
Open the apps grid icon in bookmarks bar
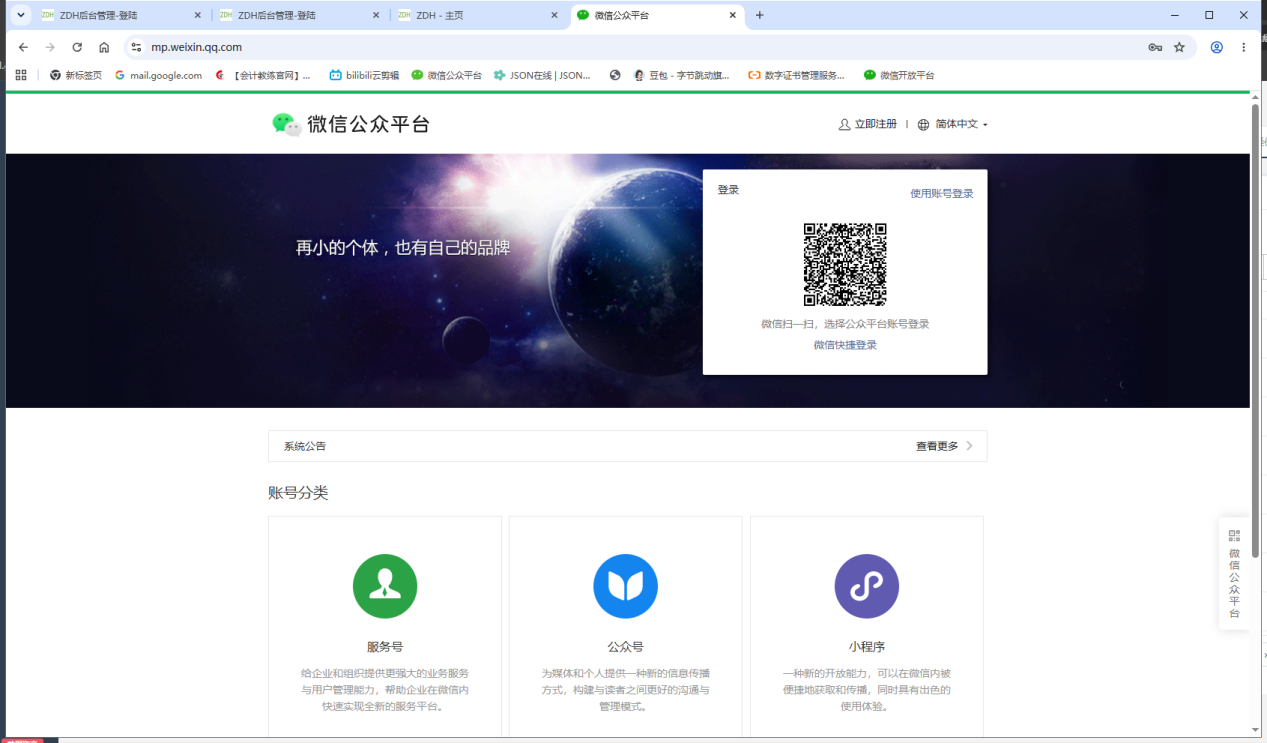click(x=21, y=75)
